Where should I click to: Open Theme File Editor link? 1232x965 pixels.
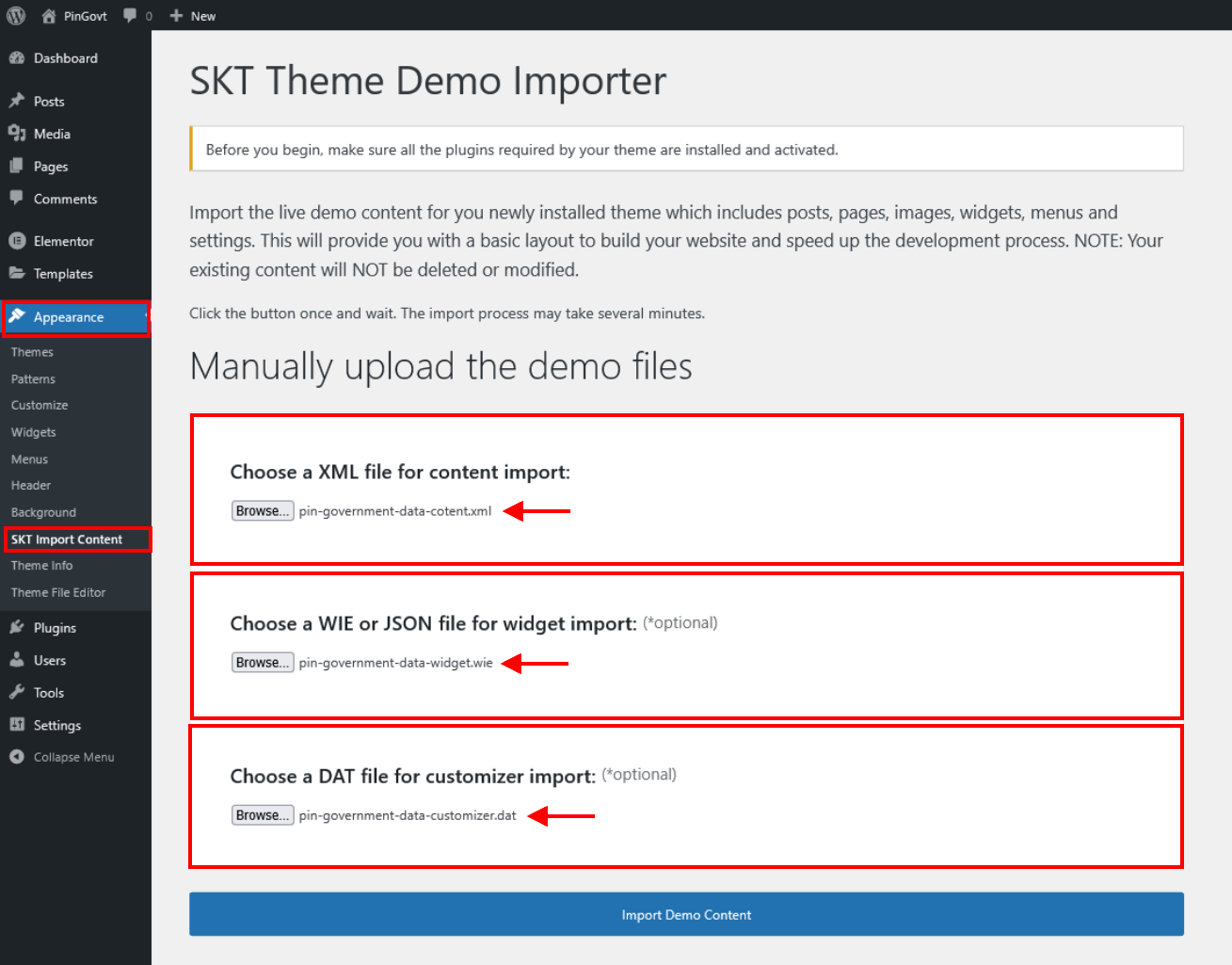[58, 593]
